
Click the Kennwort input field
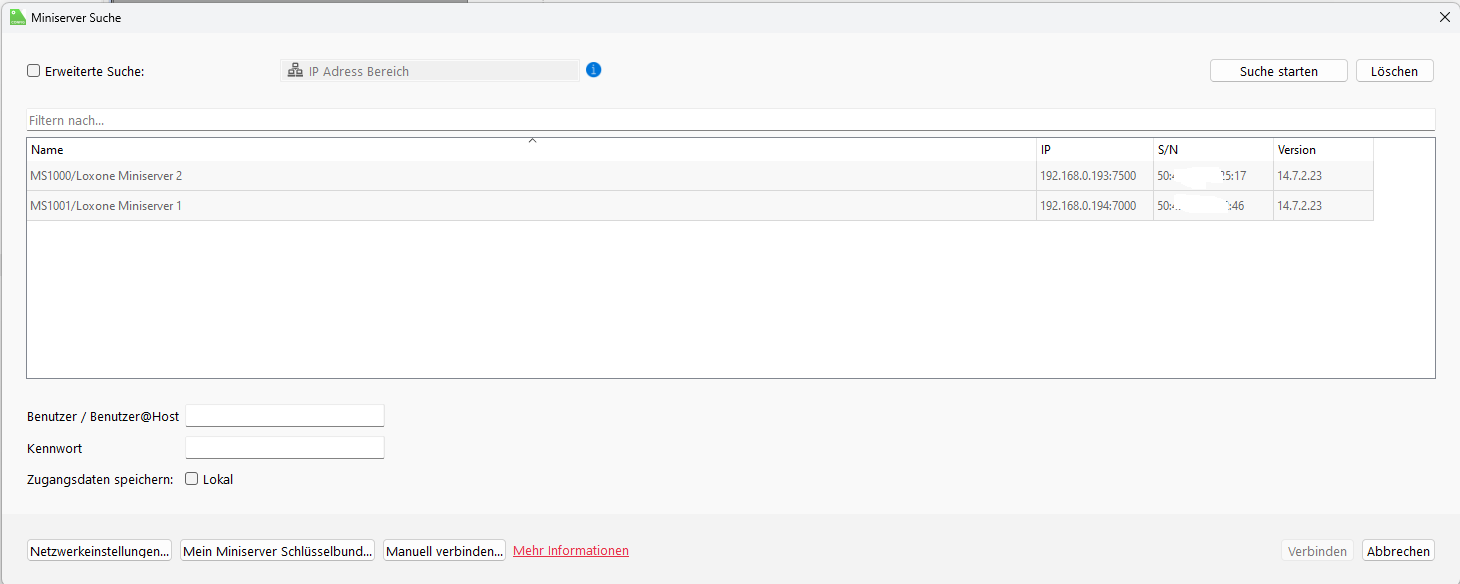tap(285, 447)
